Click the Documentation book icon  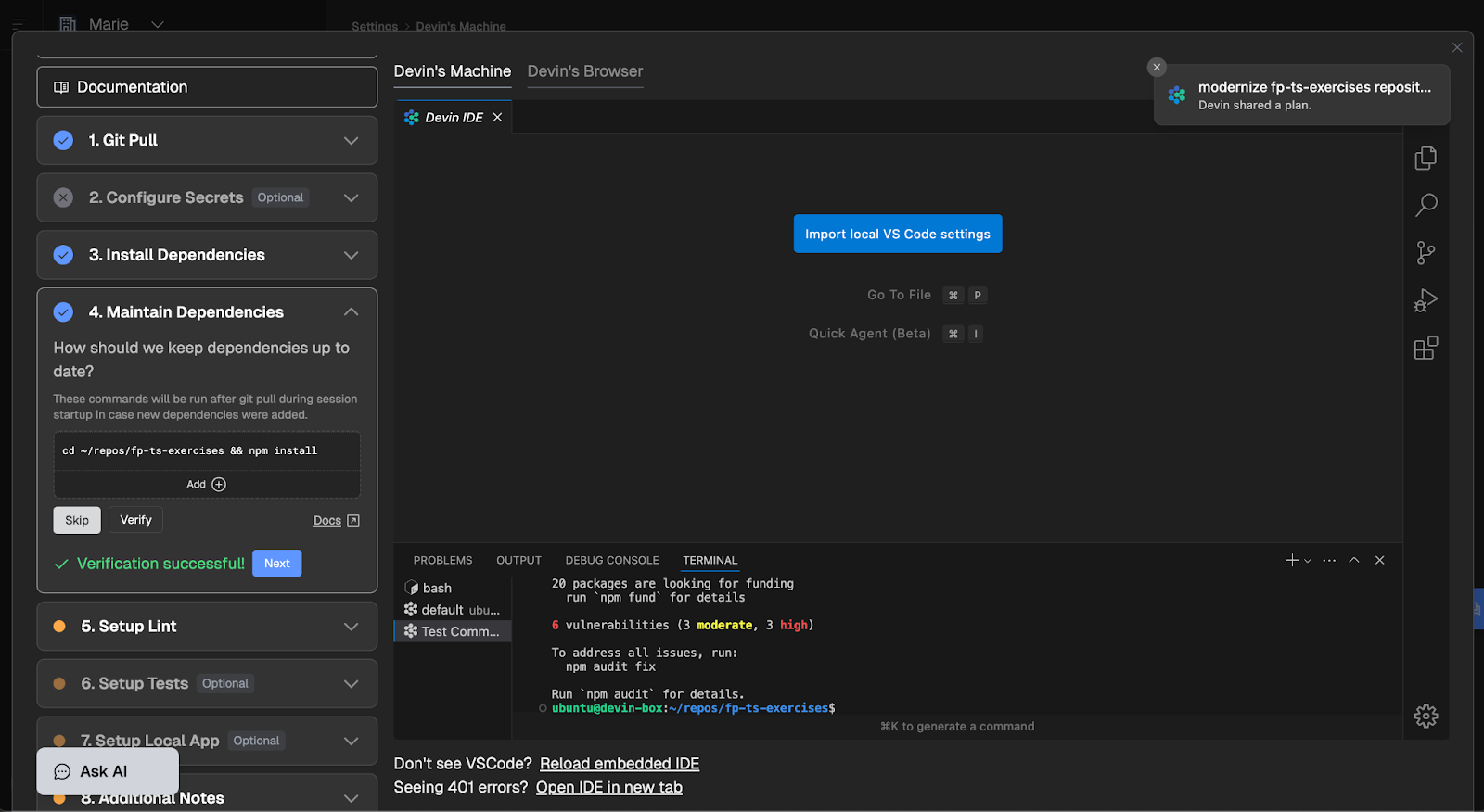tap(61, 87)
